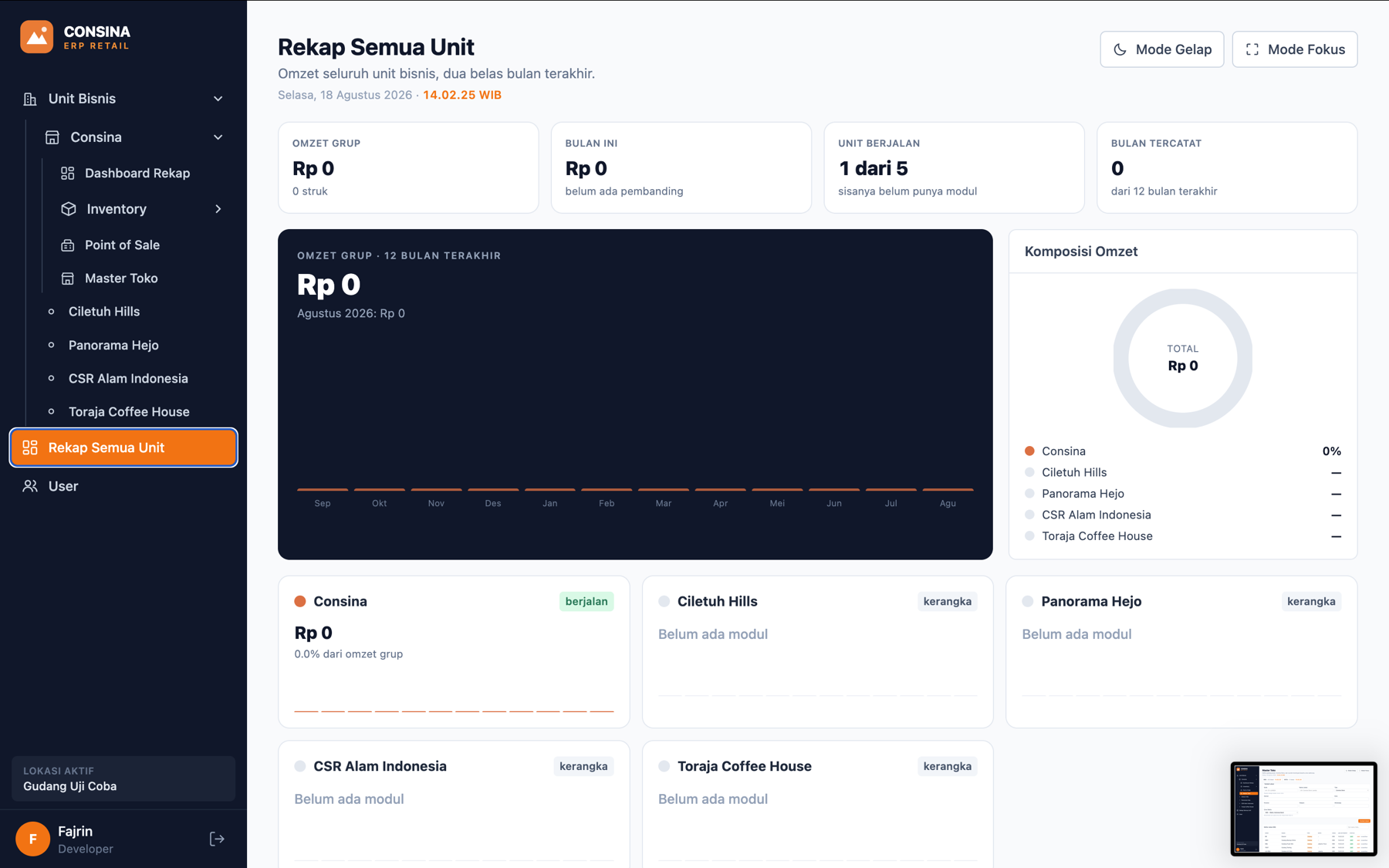Click the fullscreen icon in Mode Fokus
Screen dimensions: 1389x868
click(x=1252, y=49)
